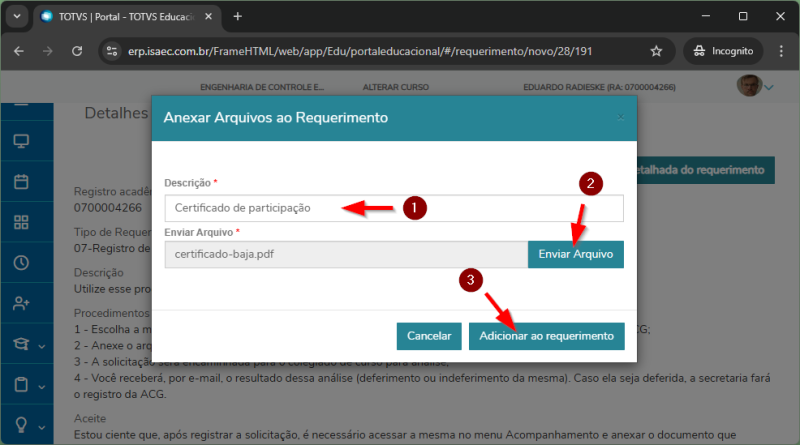The width and height of the screenshot is (800, 445).
Task: Expand the clipboard sidebar menu
Action: (x=26, y=385)
